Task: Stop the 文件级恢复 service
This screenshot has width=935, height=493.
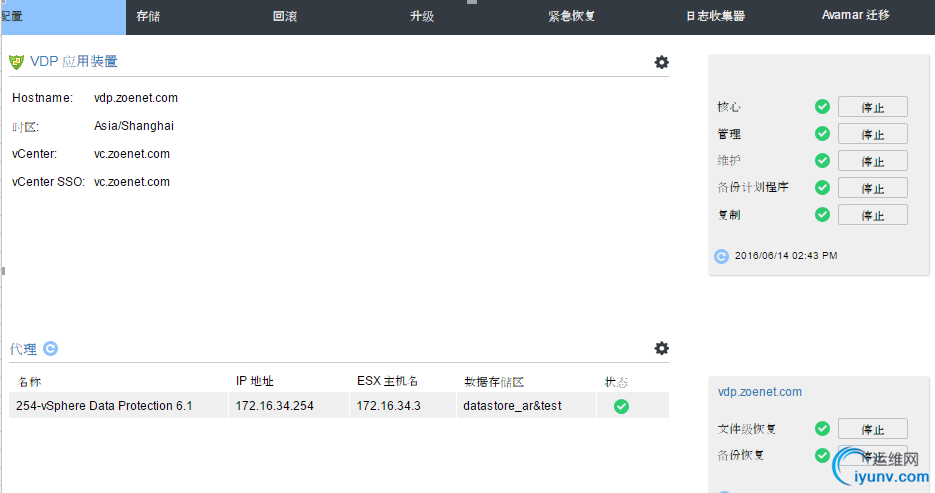Action: (x=872, y=429)
